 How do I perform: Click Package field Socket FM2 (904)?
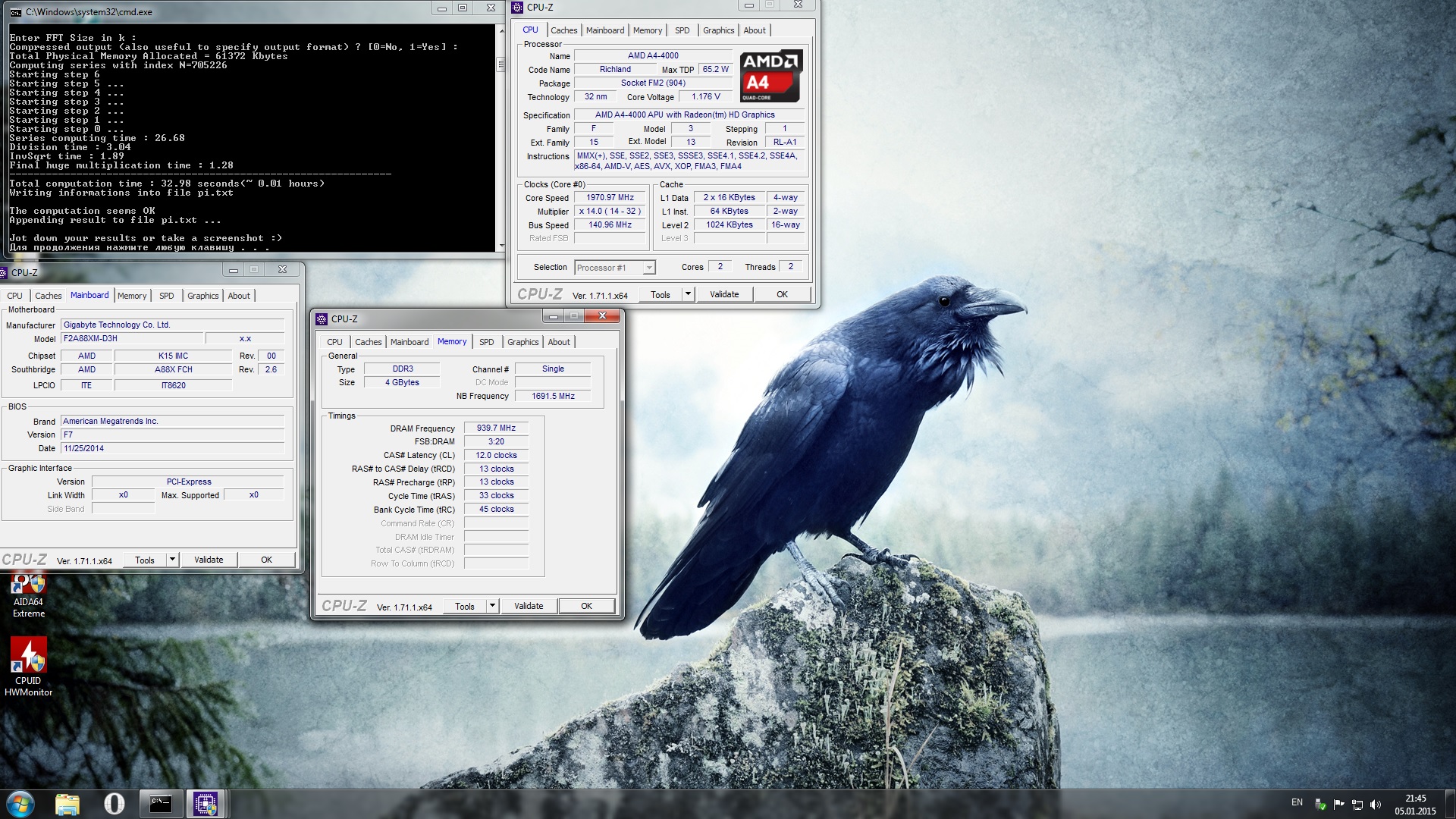click(653, 83)
